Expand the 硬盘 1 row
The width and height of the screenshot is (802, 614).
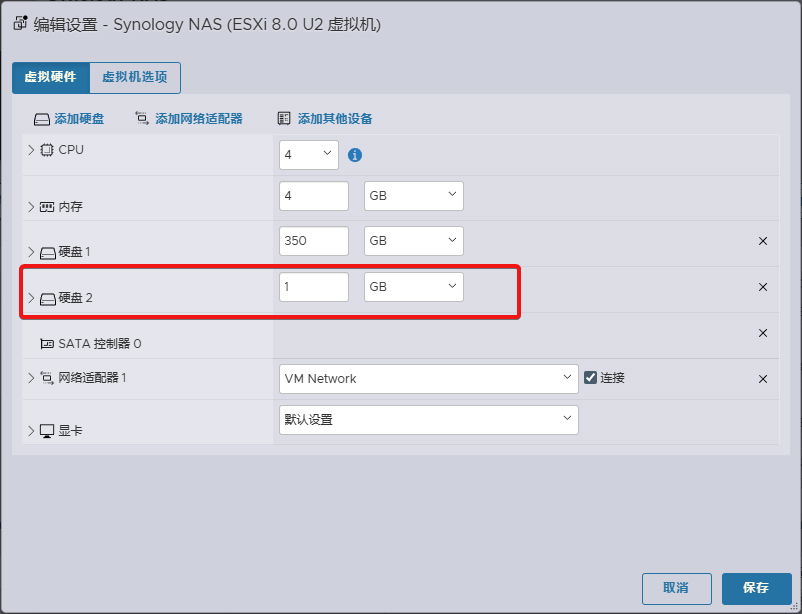pos(31,252)
